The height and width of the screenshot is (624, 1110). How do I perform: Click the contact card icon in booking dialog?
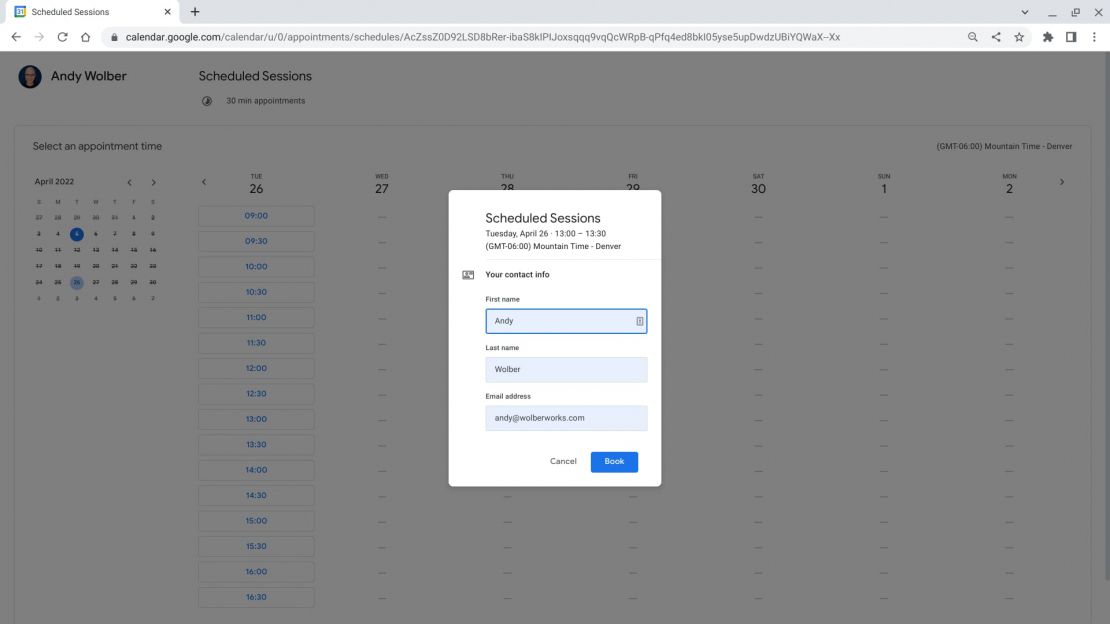click(x=467, y=274)
